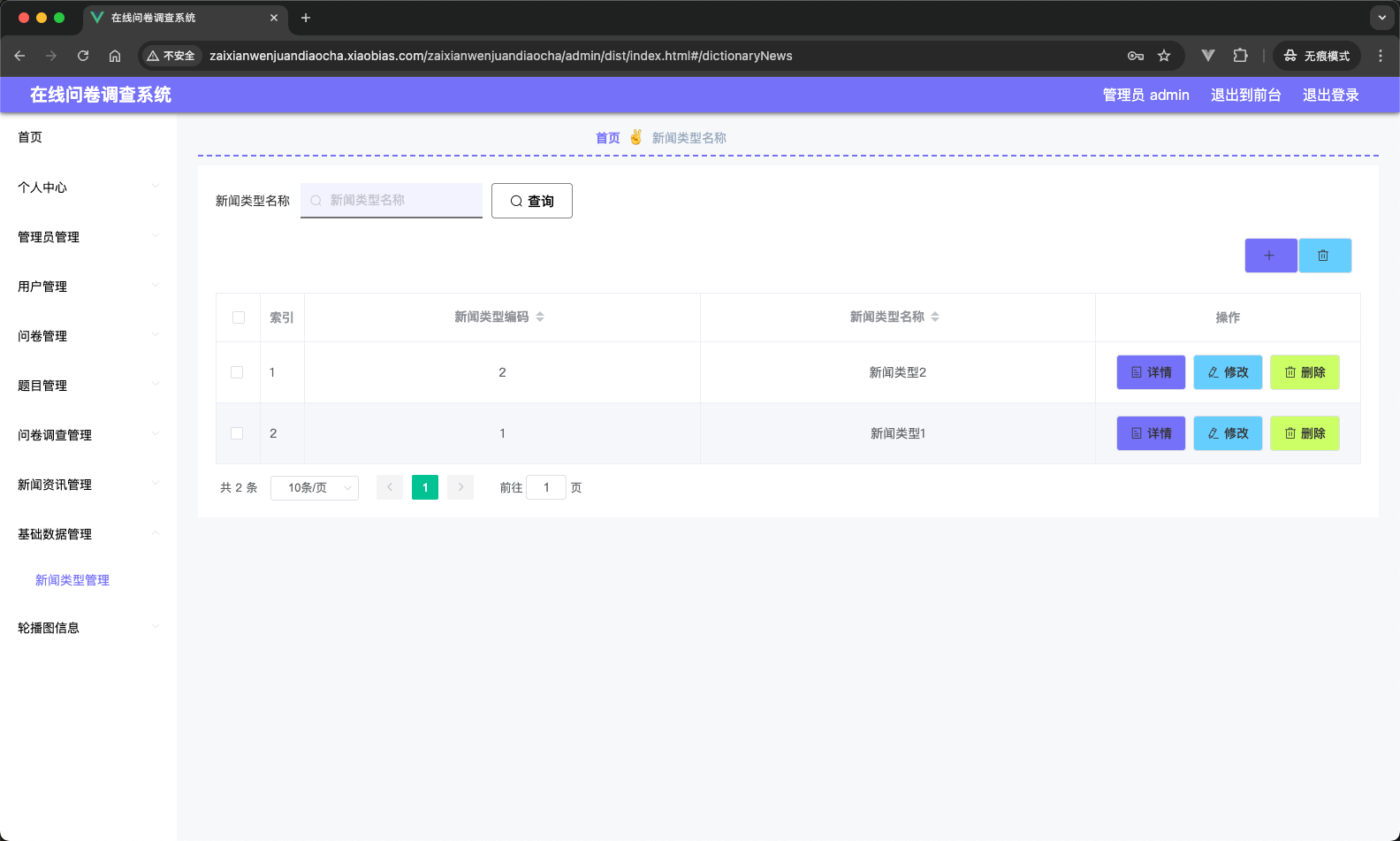Click 无痕模式 incognito indicator
The width and height of the screenshot is (1400, 841).
(1317, 56)
